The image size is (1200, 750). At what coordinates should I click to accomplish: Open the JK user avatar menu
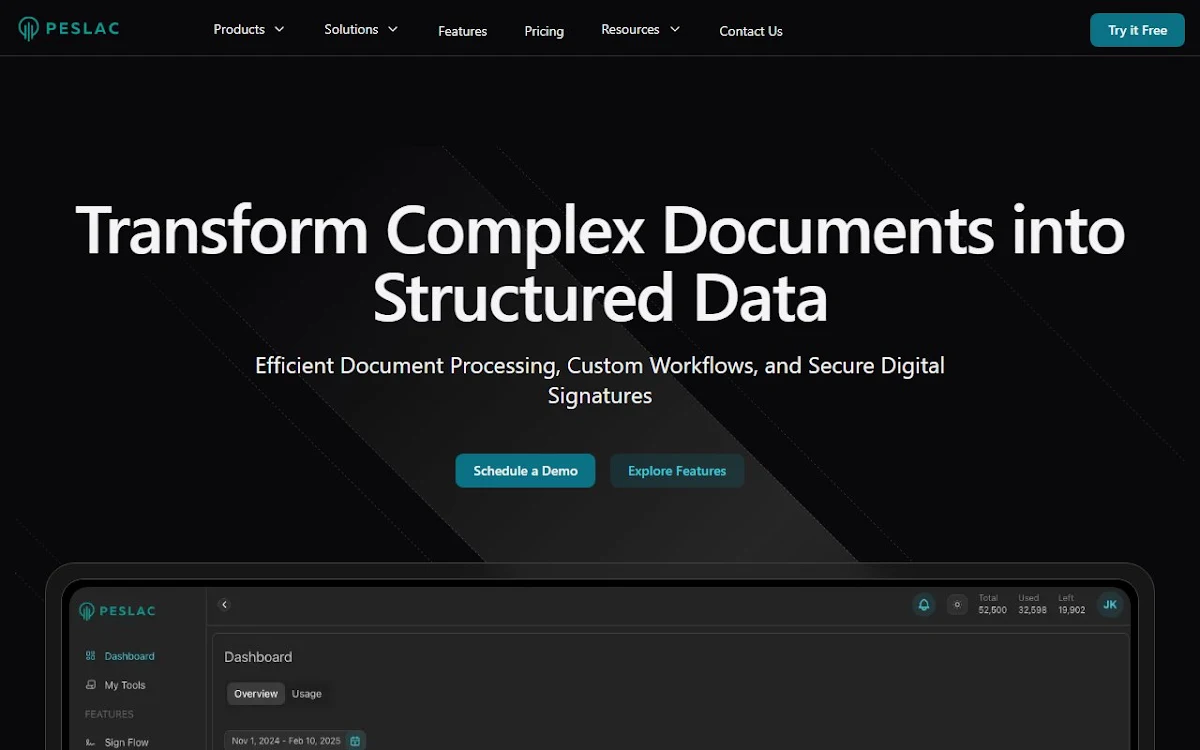click(1110, 604)
